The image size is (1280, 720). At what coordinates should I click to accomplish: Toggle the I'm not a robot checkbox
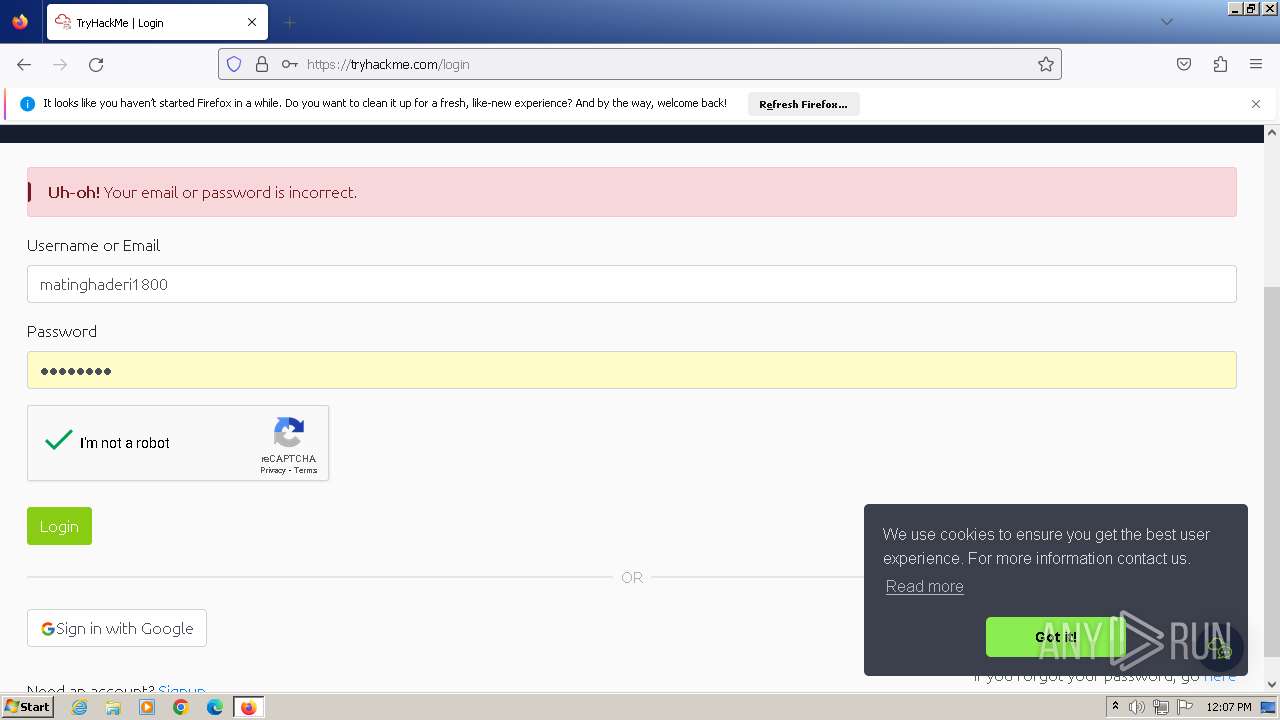pyautogui.click(x=59, y=441)
